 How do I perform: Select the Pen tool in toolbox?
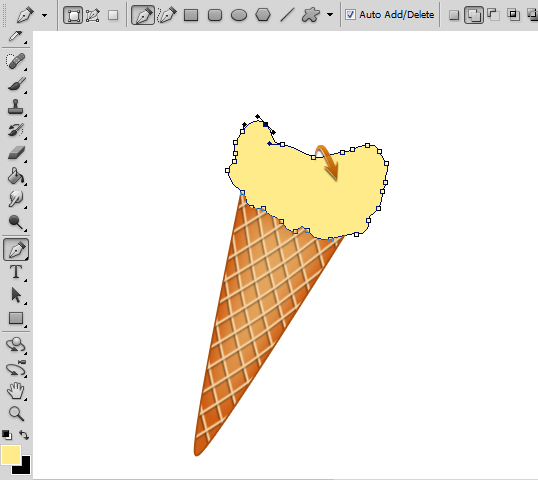coord(16,249)
